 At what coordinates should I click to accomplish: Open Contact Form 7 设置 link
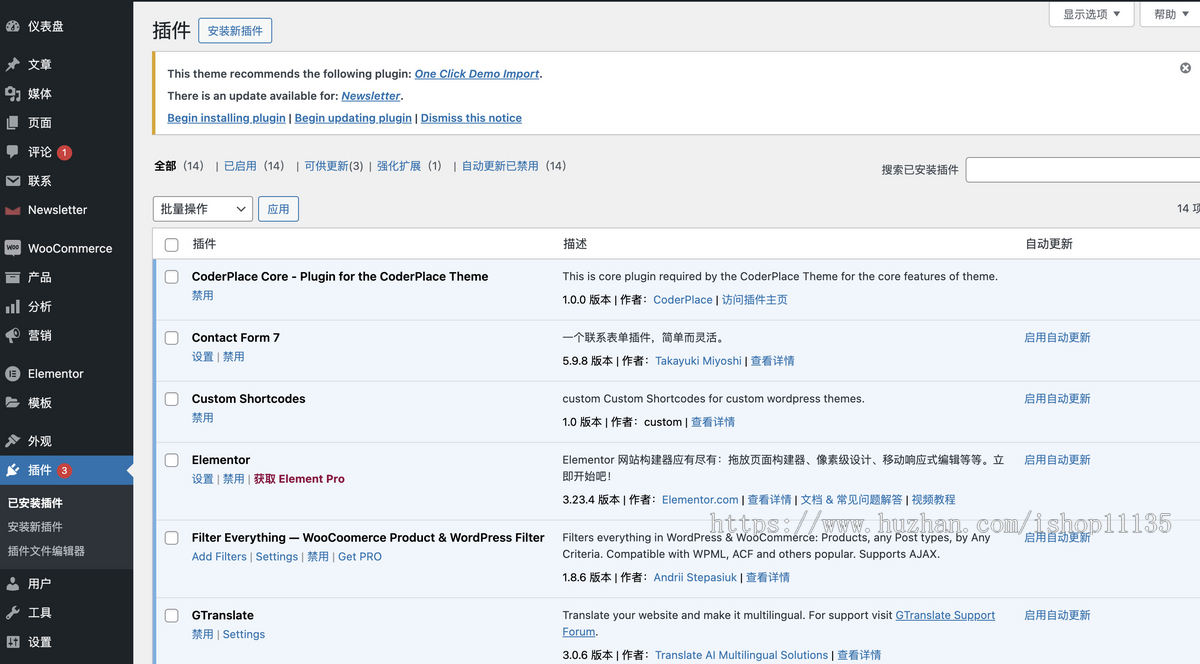pos(203,357)
